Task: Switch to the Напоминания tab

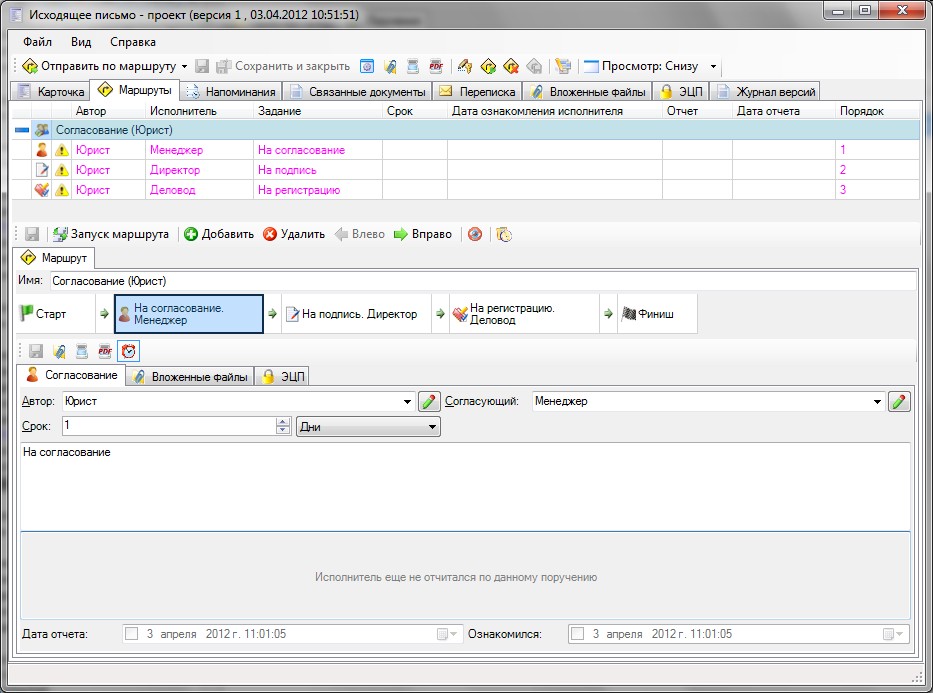Action: pyautogui.click(x=231, y=92)
